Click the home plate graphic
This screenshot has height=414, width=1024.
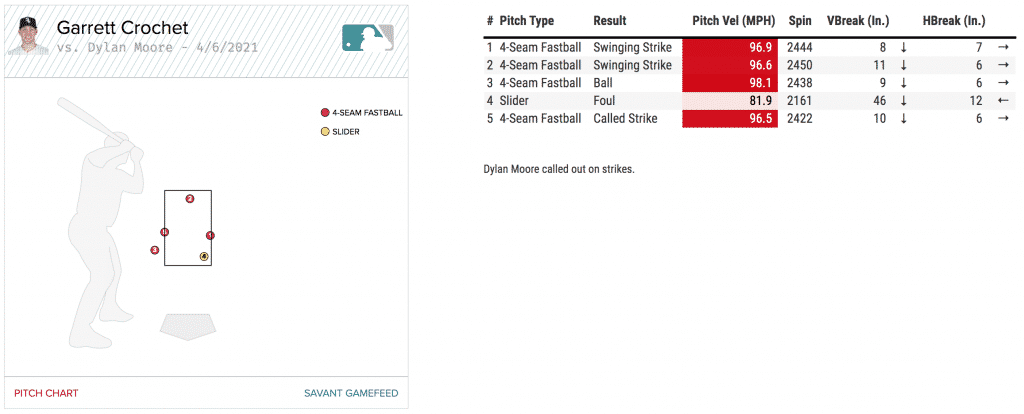187,326
